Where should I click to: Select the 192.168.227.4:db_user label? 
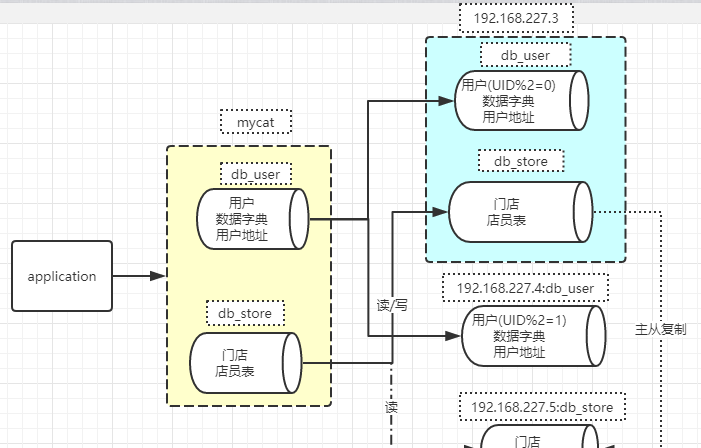pyautogui.click(x=525, y=288)
